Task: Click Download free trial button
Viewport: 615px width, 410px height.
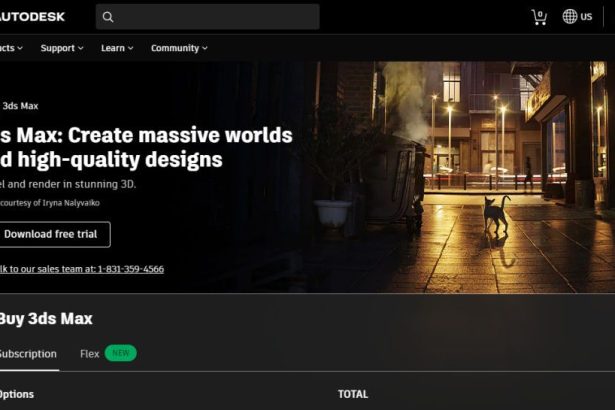Action: [55, 234]
